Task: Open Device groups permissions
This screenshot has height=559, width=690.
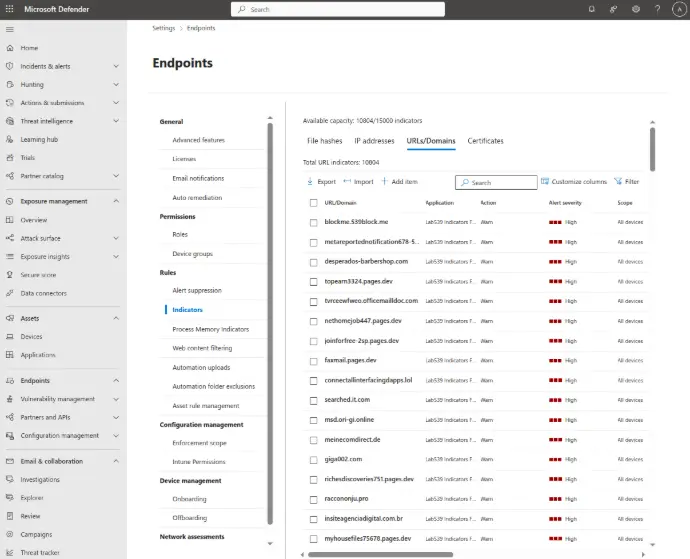Action: [x=192, y=254]
